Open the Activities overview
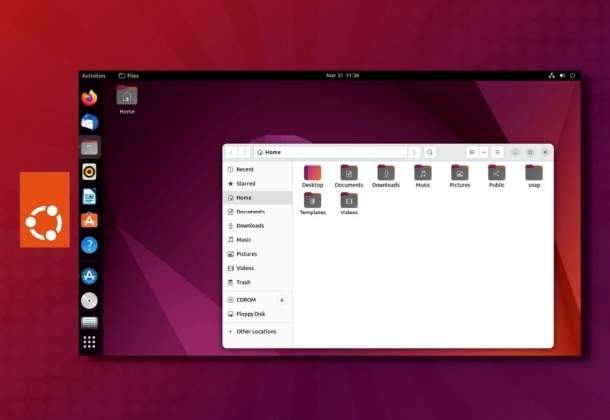The width and height of the screenshot is (610, 420). pos(93,75)
